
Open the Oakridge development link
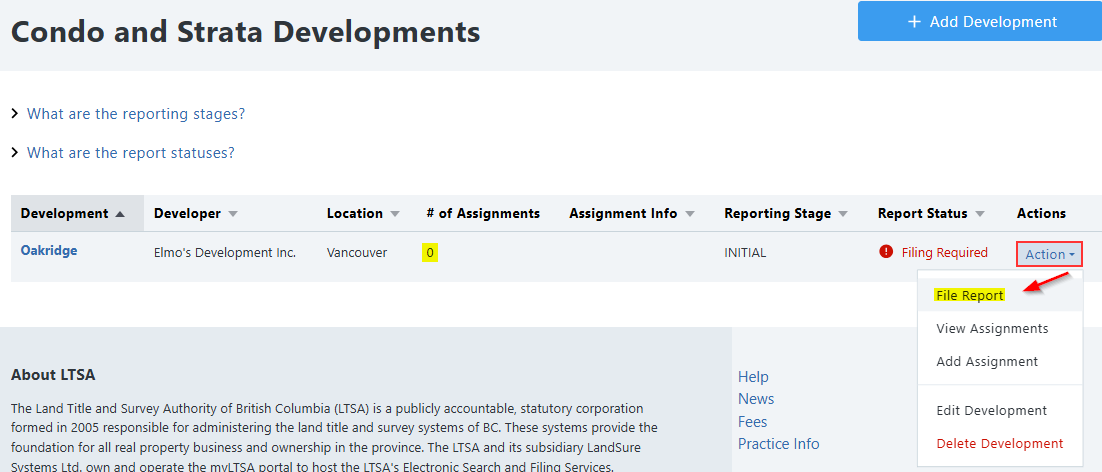pyautogui.click(x=49, y=251)
